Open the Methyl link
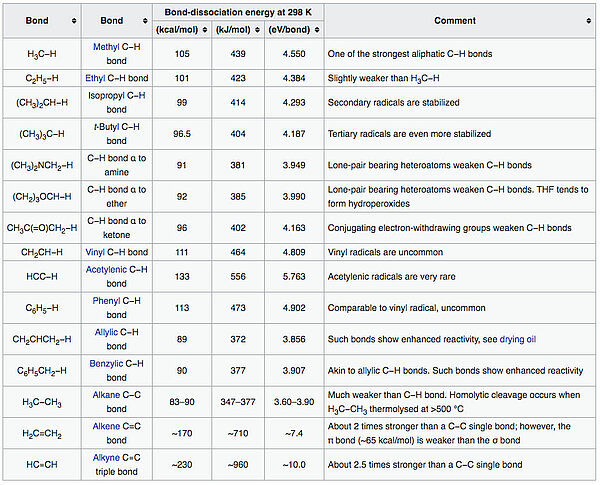Viewport: 600px width, 485px height. click(x=106, y=47)
